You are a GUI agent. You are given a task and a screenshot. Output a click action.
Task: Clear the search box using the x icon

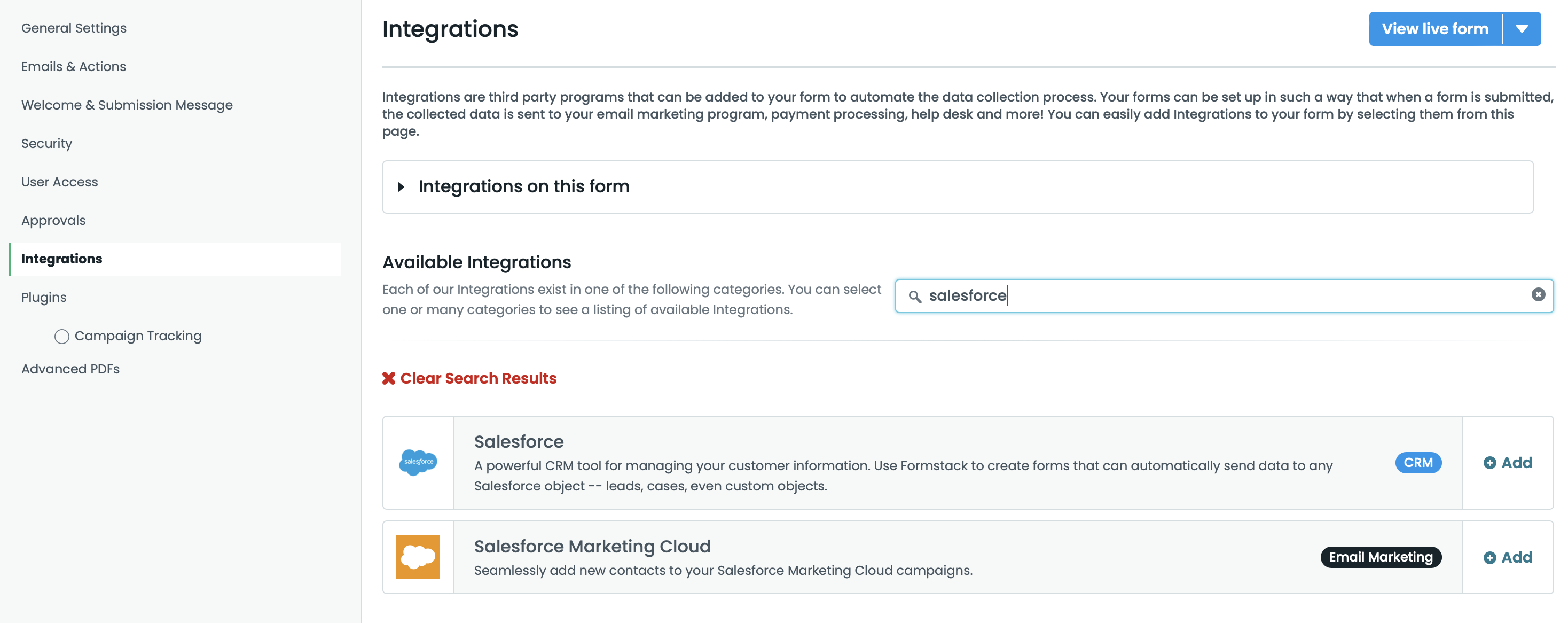click(x=1538, y=295)
